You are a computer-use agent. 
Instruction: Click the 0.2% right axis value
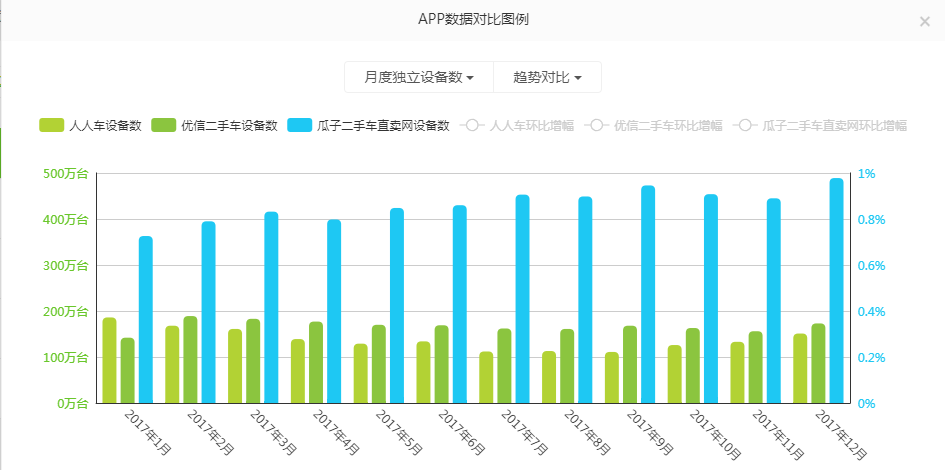click(x=871, y=358)
